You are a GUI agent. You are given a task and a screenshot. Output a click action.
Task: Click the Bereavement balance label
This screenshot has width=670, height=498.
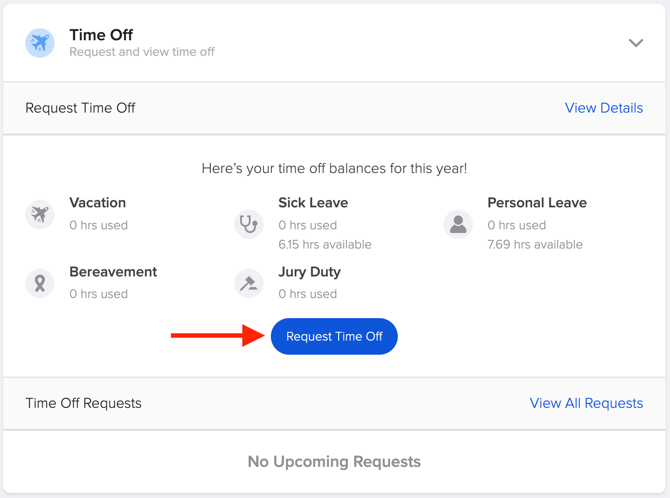coord(113,272)
